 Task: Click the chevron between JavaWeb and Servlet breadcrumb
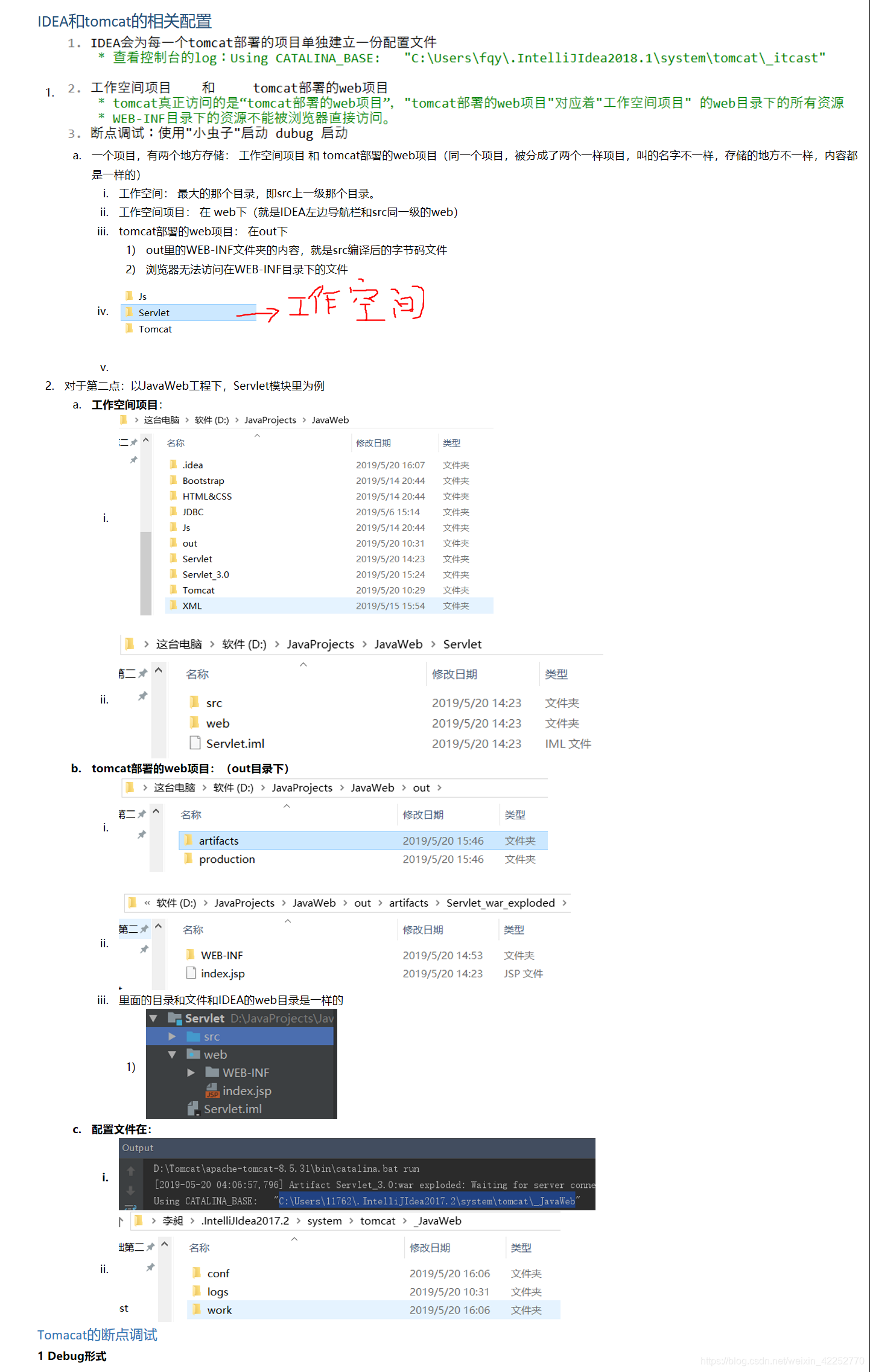pos(433,644)
